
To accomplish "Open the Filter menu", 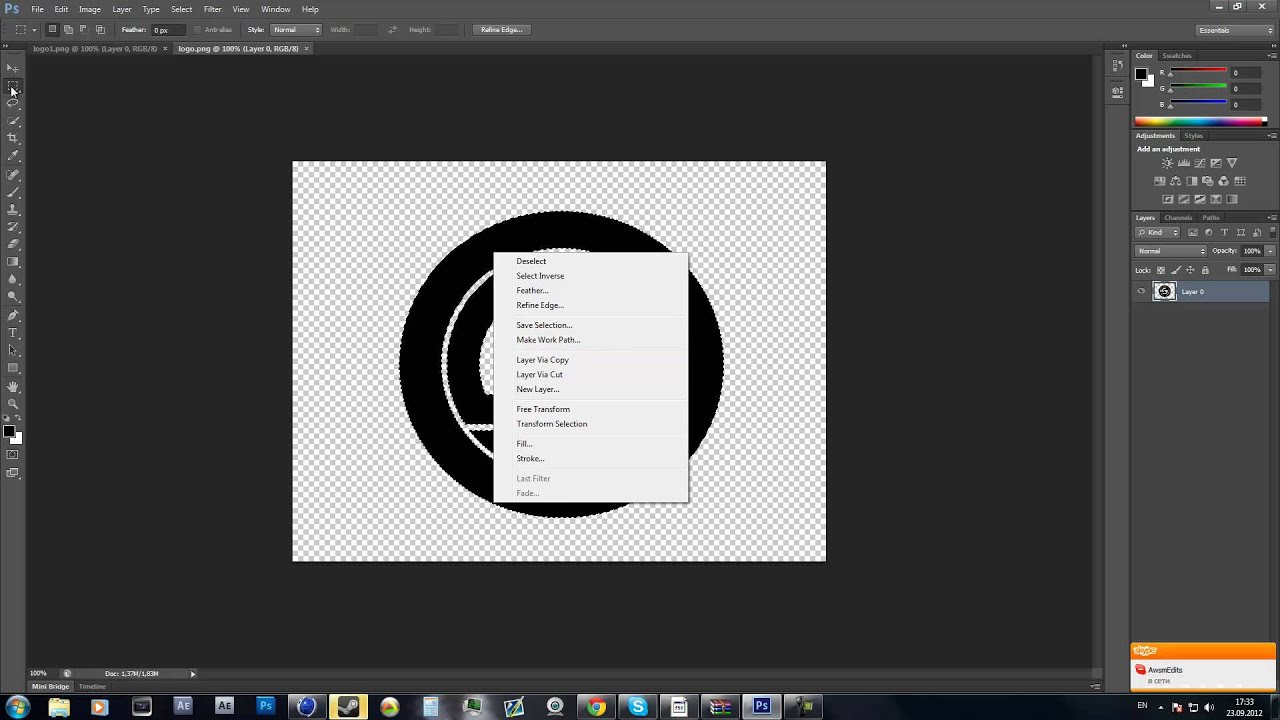I will click(x=212, y=9).
